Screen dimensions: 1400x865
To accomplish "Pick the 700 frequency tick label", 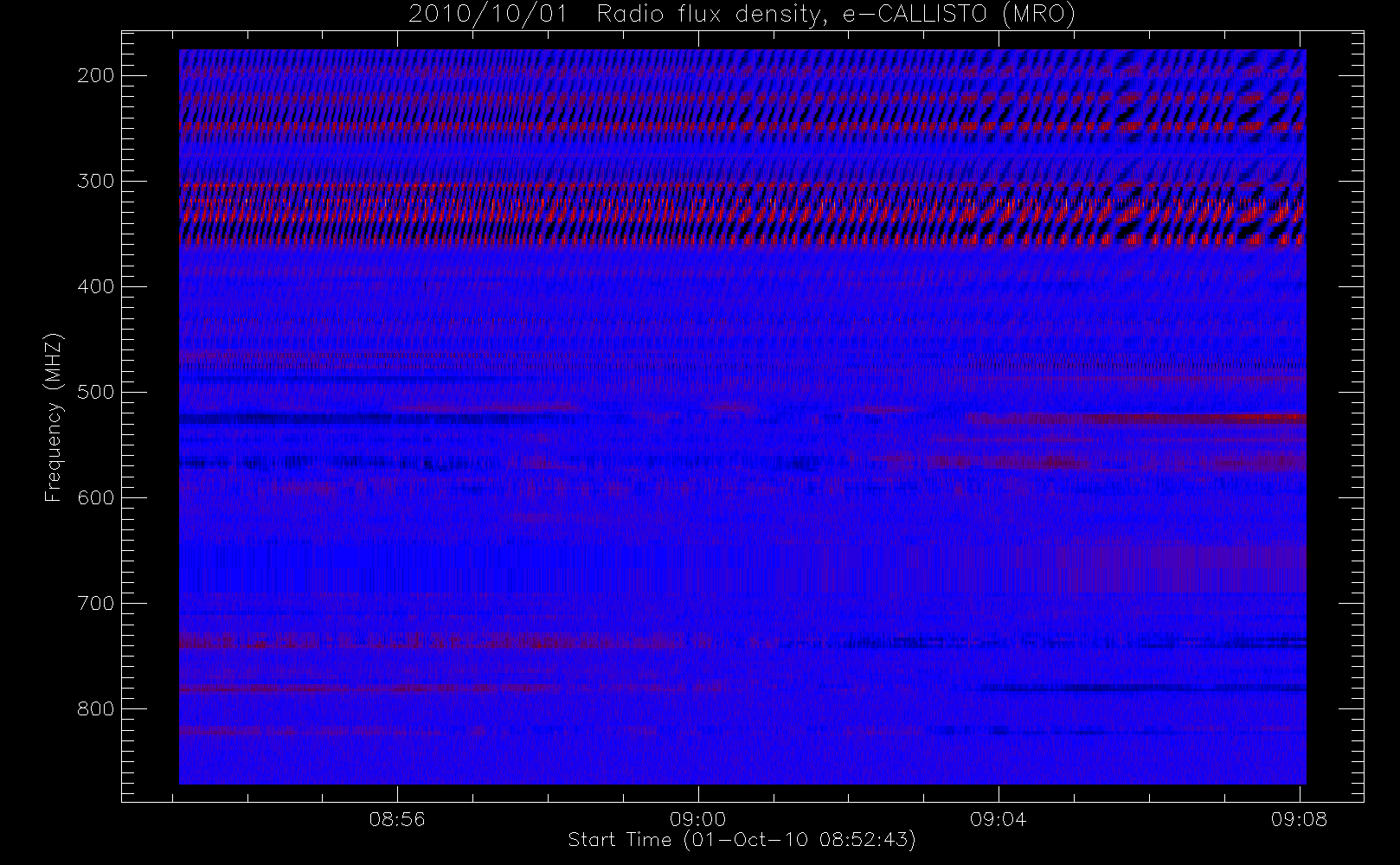I will (96, 603).
